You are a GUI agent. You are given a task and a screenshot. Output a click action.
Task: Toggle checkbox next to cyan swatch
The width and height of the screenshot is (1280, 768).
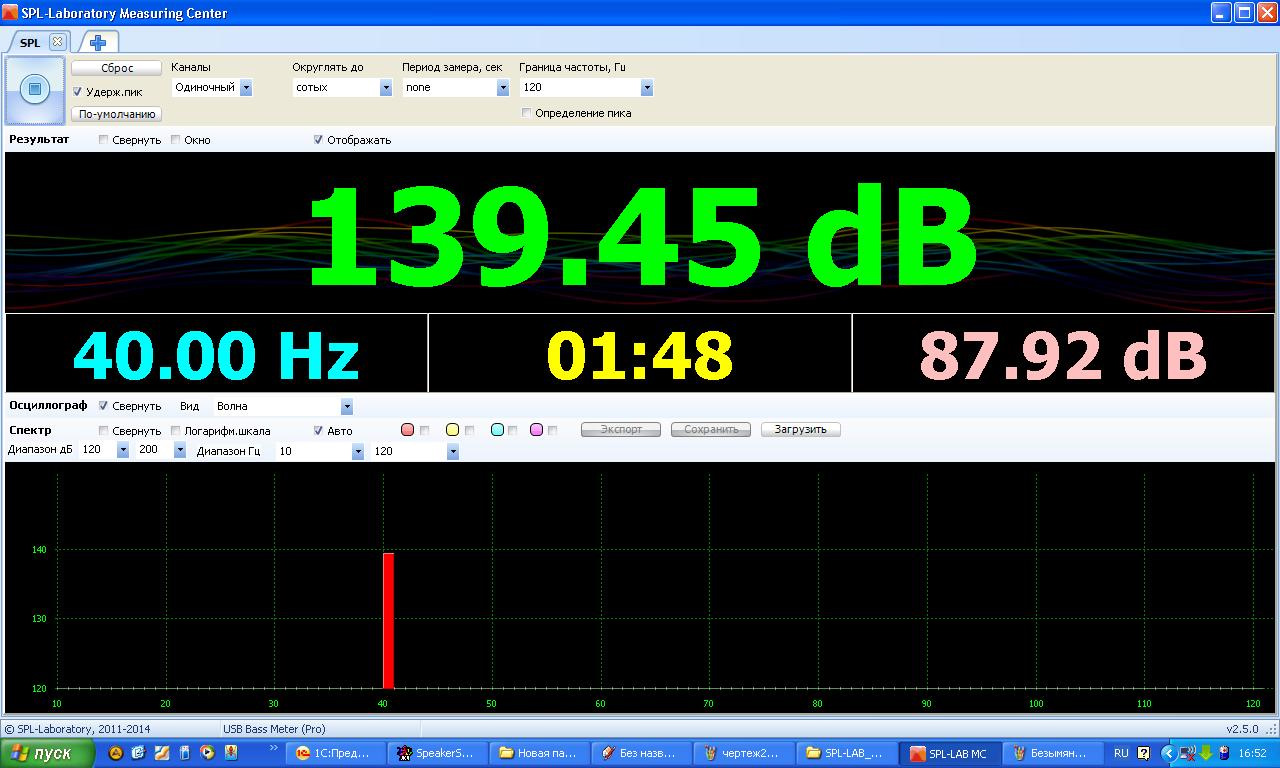[x=513, y=431]
